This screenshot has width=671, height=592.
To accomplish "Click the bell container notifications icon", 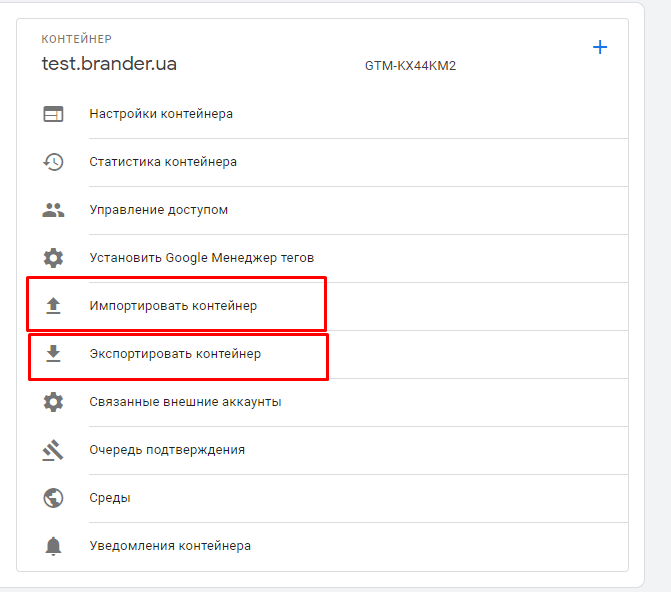I will (x=53, y=546).
